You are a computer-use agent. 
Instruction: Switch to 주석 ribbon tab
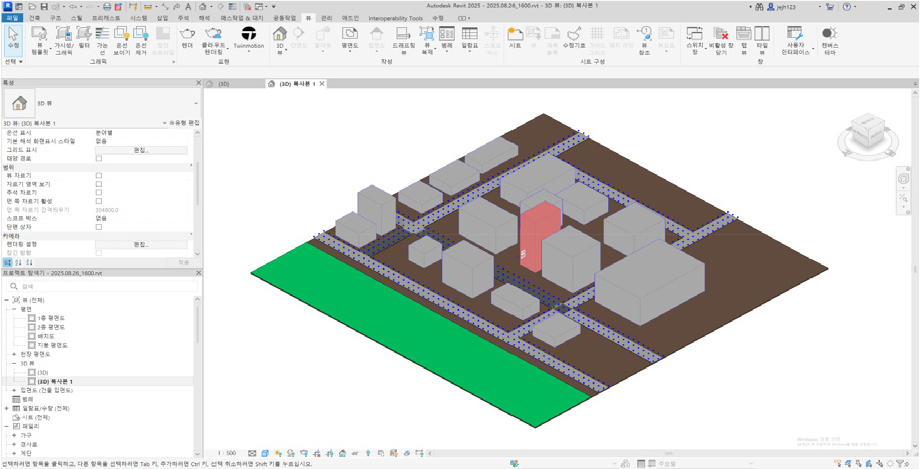(x=183, y=18)
